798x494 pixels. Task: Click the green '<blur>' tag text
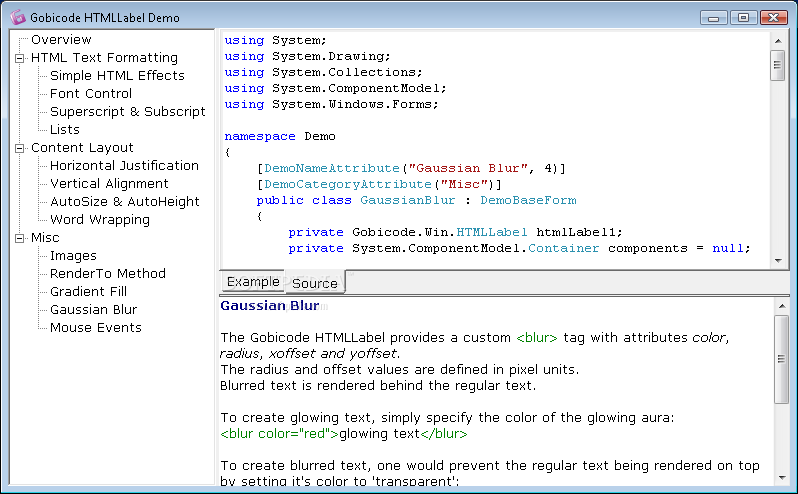point(537,338)
